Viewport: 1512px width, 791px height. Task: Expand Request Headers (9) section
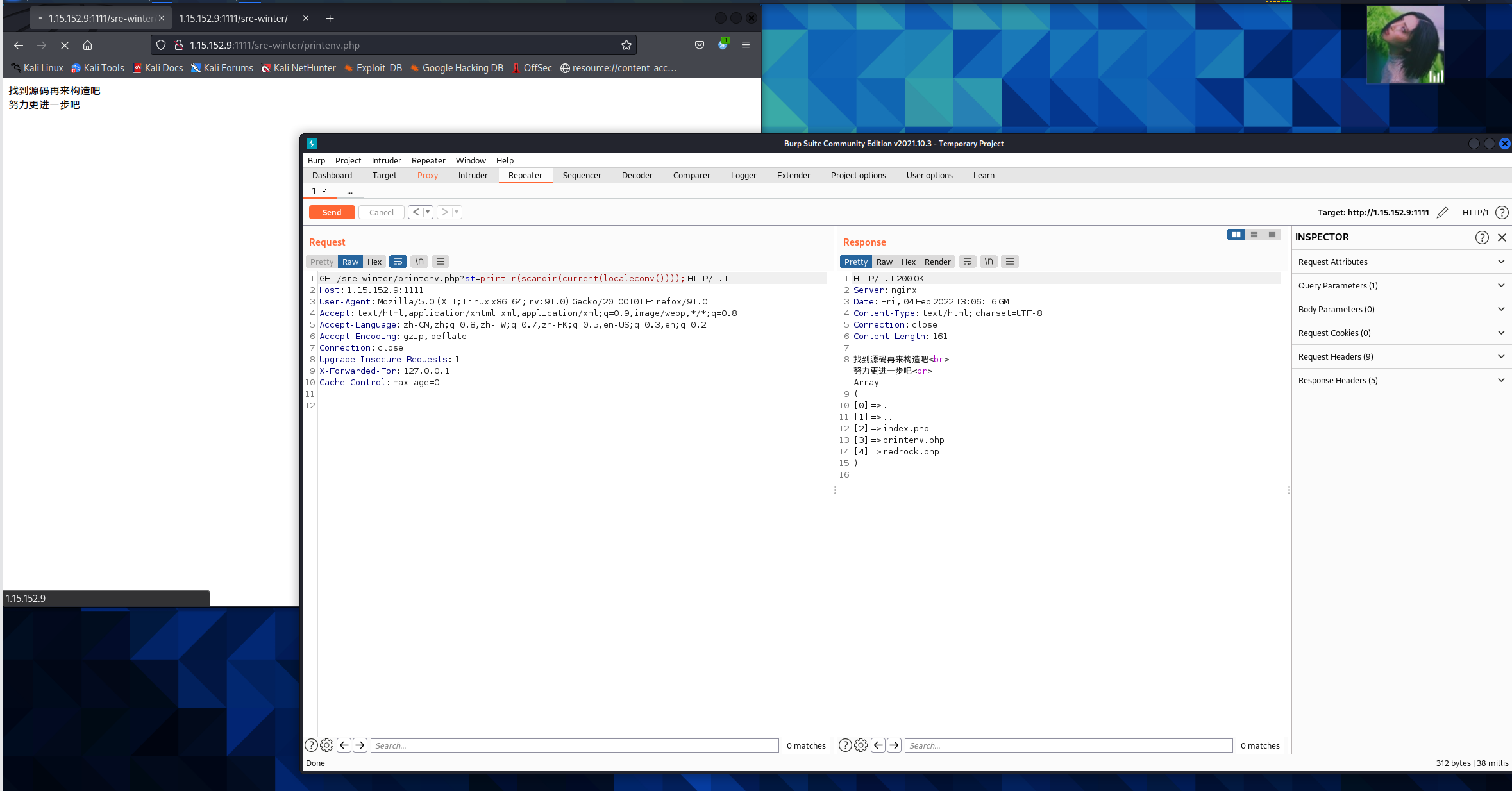coord(1401,356)
